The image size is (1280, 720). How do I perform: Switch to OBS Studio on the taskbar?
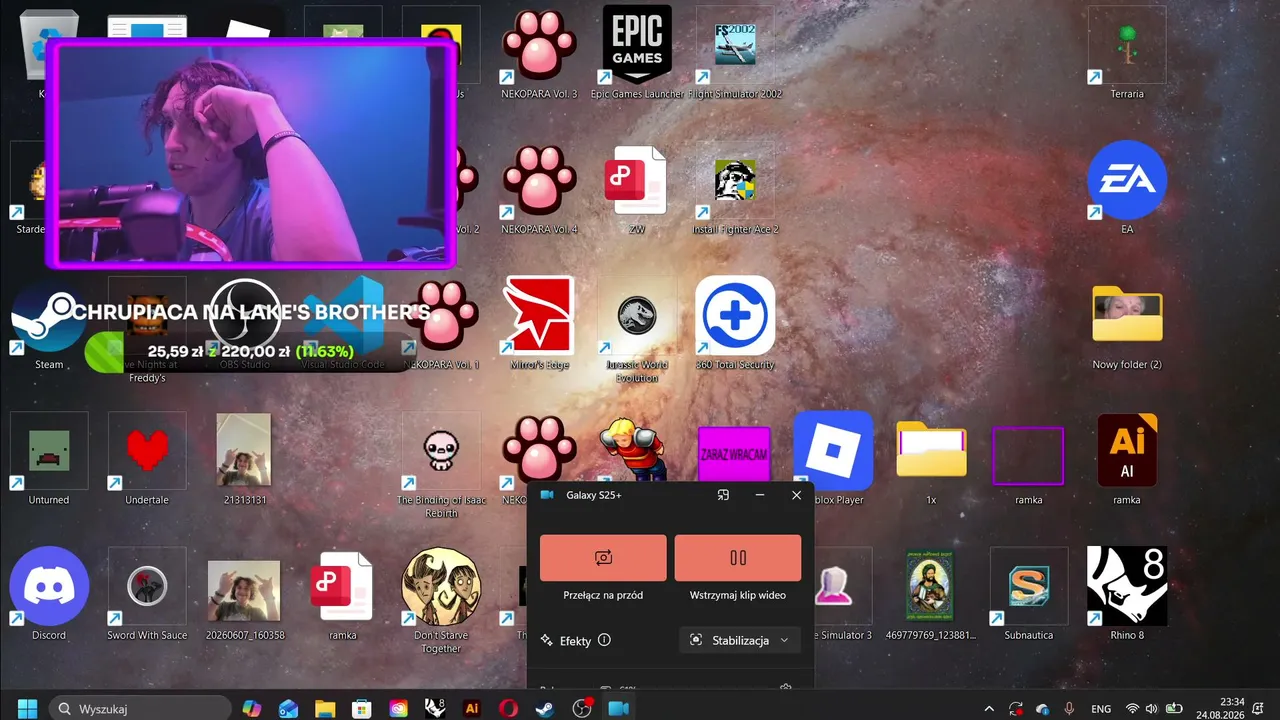[583, 708]
